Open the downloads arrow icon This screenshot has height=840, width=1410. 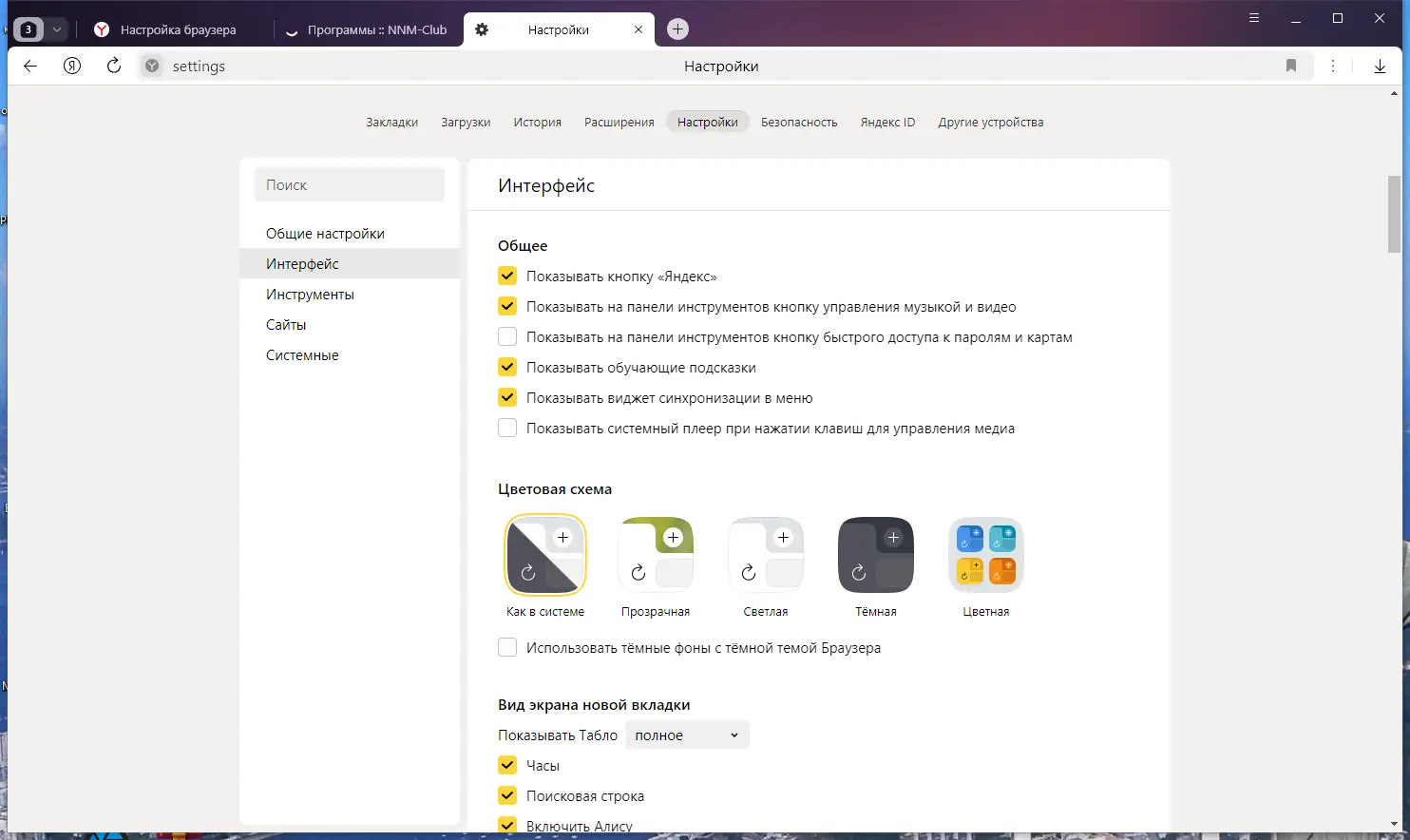(x=1380, y=66)
